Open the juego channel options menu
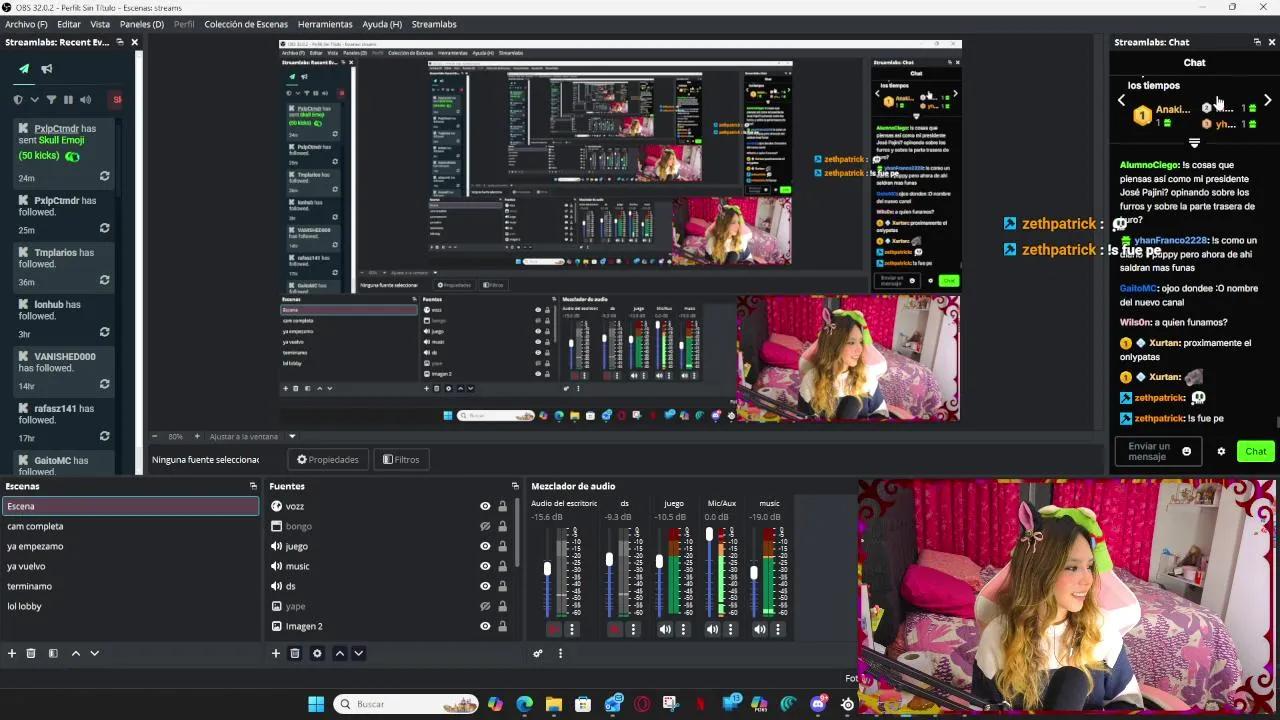Image resolution: width=1280 pixels, height=720 pixels. (x=683, y=629)
